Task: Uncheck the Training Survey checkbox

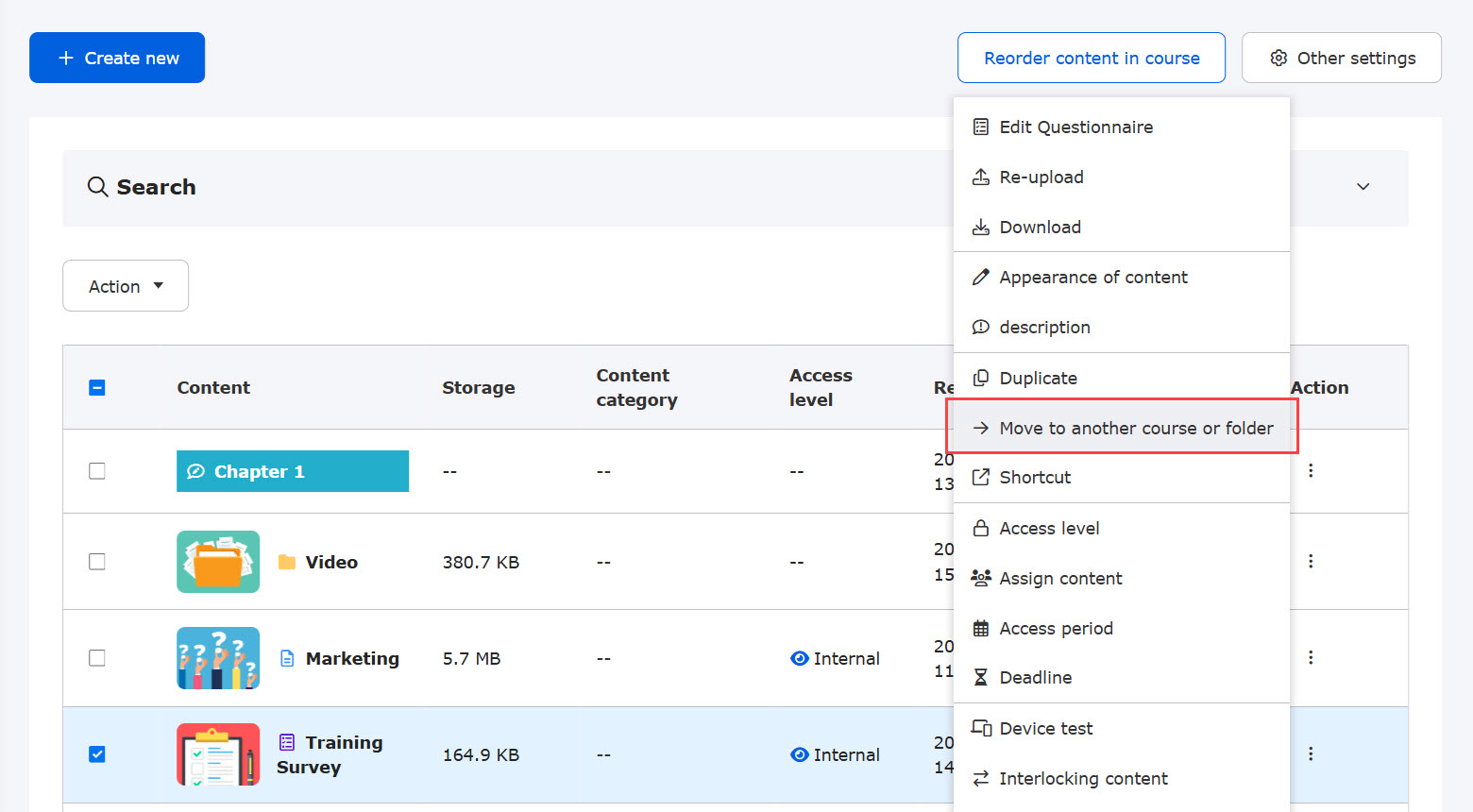Action: pyautogui.click(x=97, y=754)
